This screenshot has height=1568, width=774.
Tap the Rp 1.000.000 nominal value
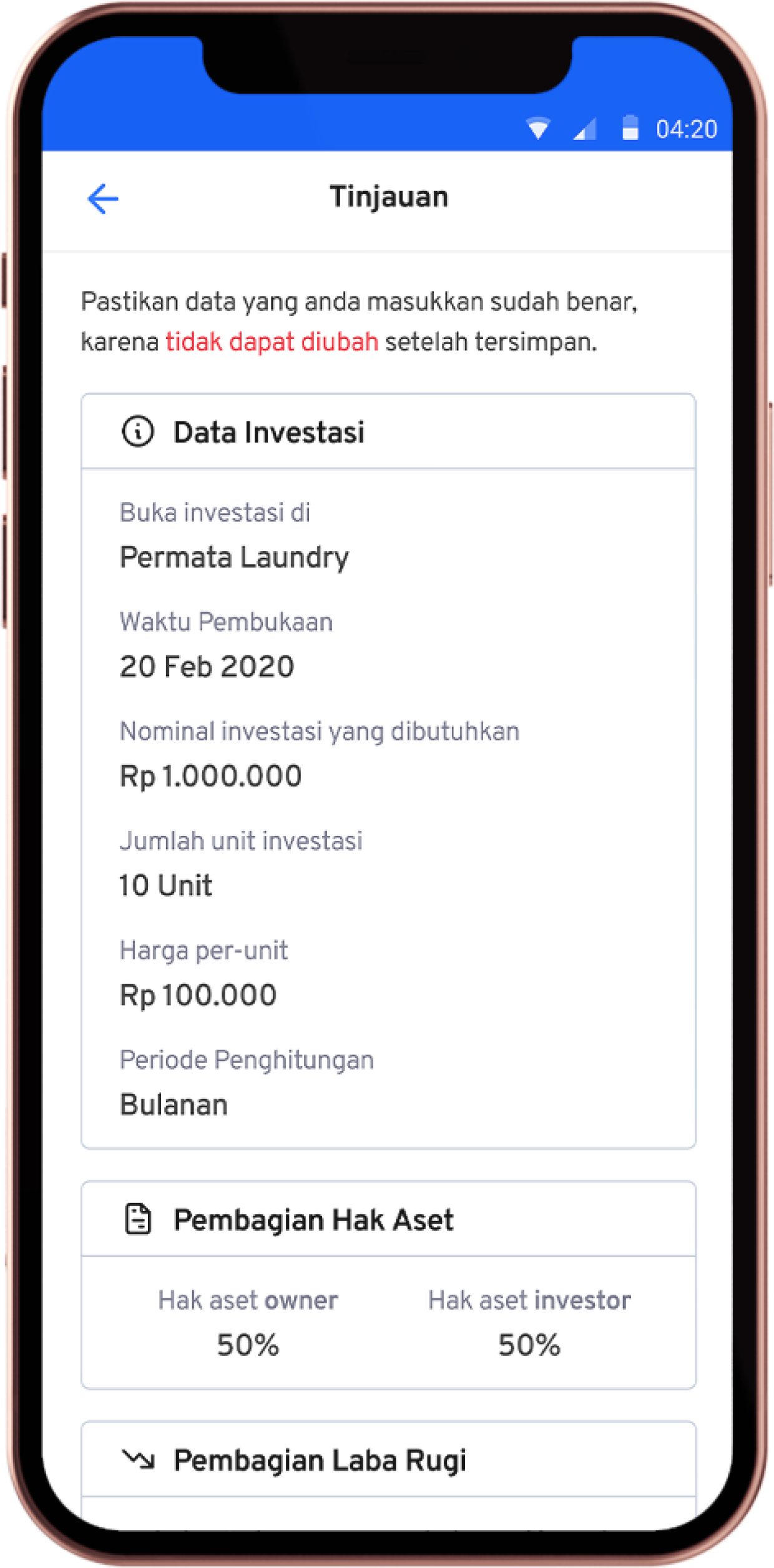pos(210,777)
